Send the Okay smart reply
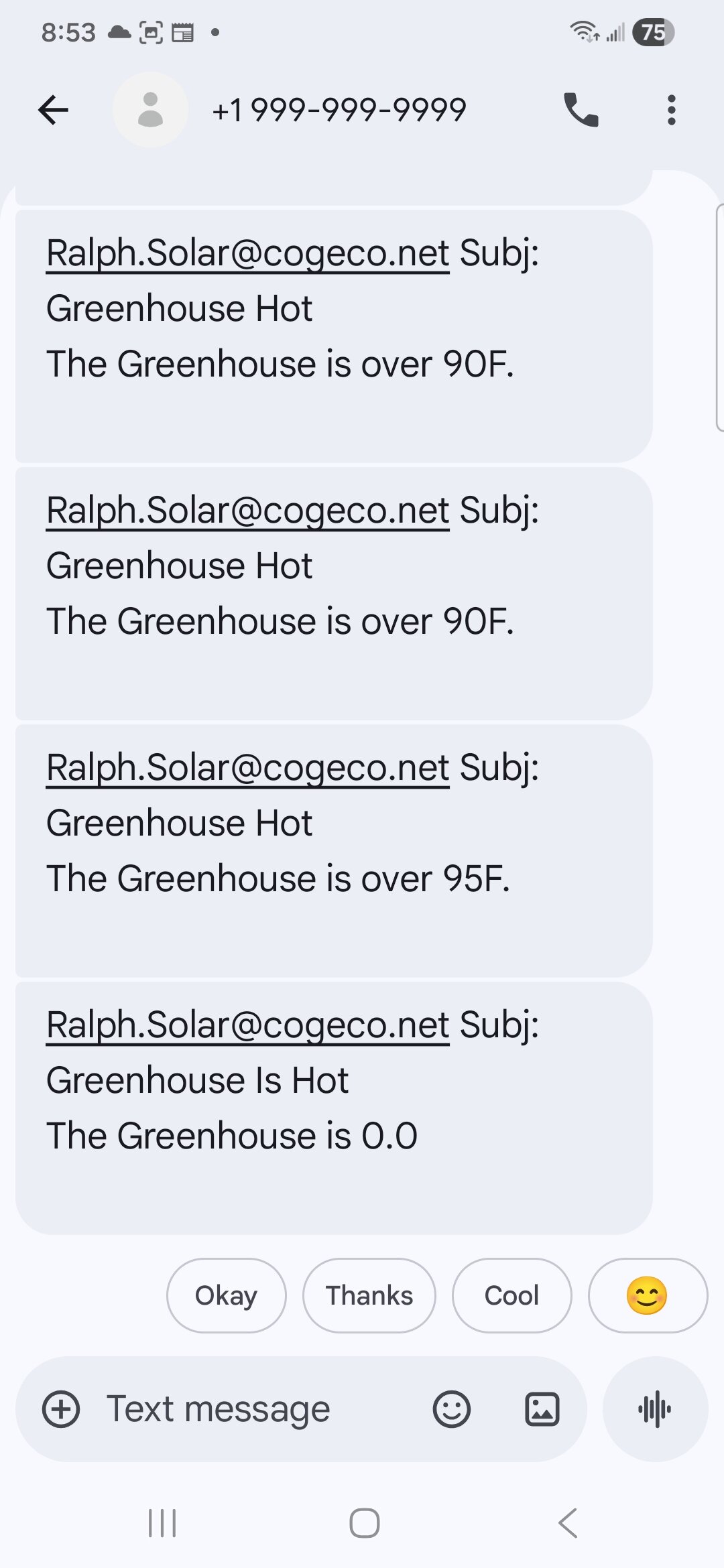The image size is (724, 1568). 227,1295
